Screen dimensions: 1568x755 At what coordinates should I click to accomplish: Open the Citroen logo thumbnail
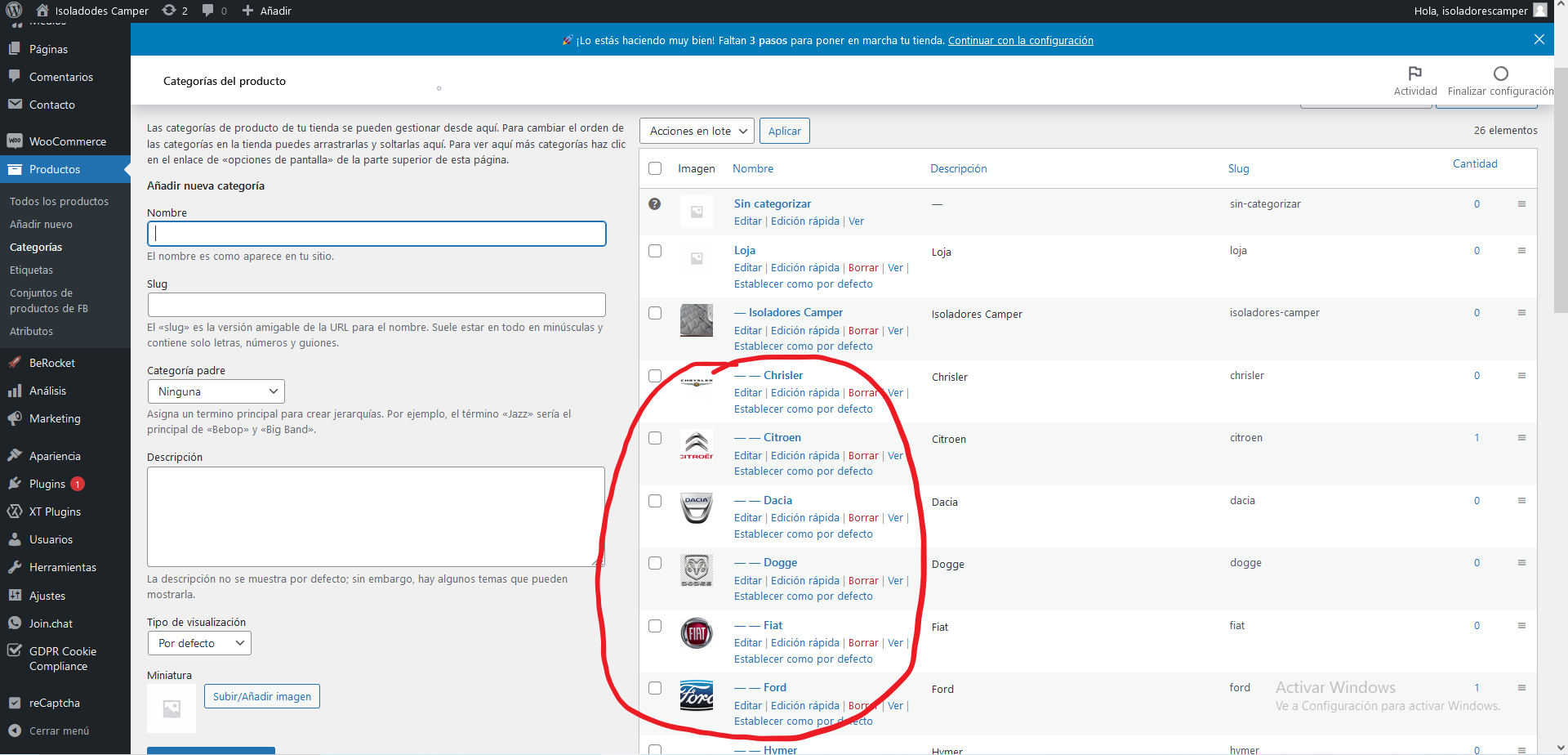(697, 445)
